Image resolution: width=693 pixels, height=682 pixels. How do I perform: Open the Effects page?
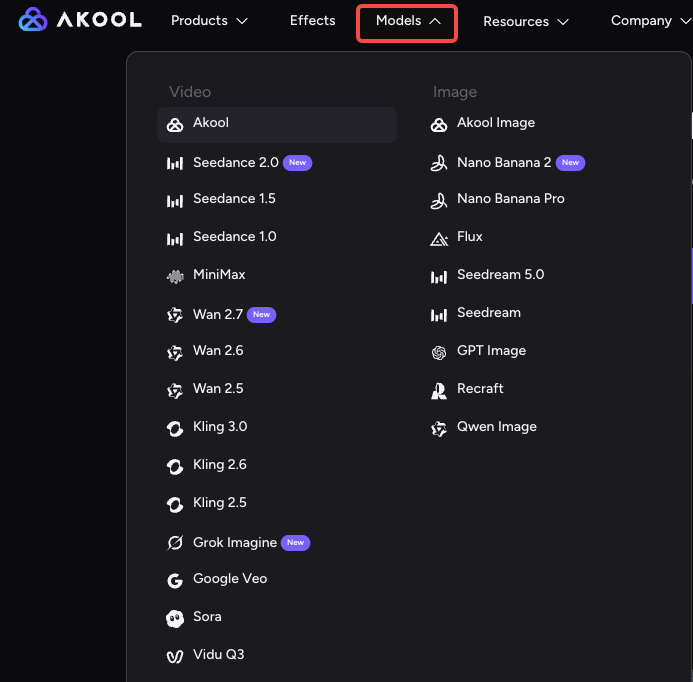tap(312, 21)
